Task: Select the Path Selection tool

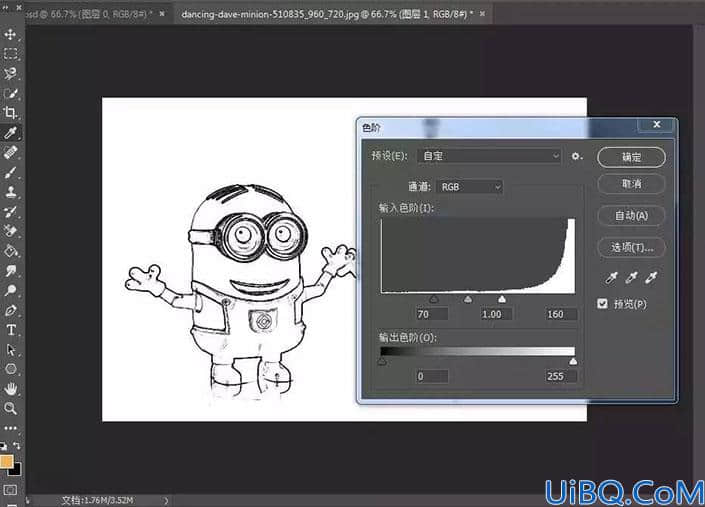Action: [x=10, y=350]
